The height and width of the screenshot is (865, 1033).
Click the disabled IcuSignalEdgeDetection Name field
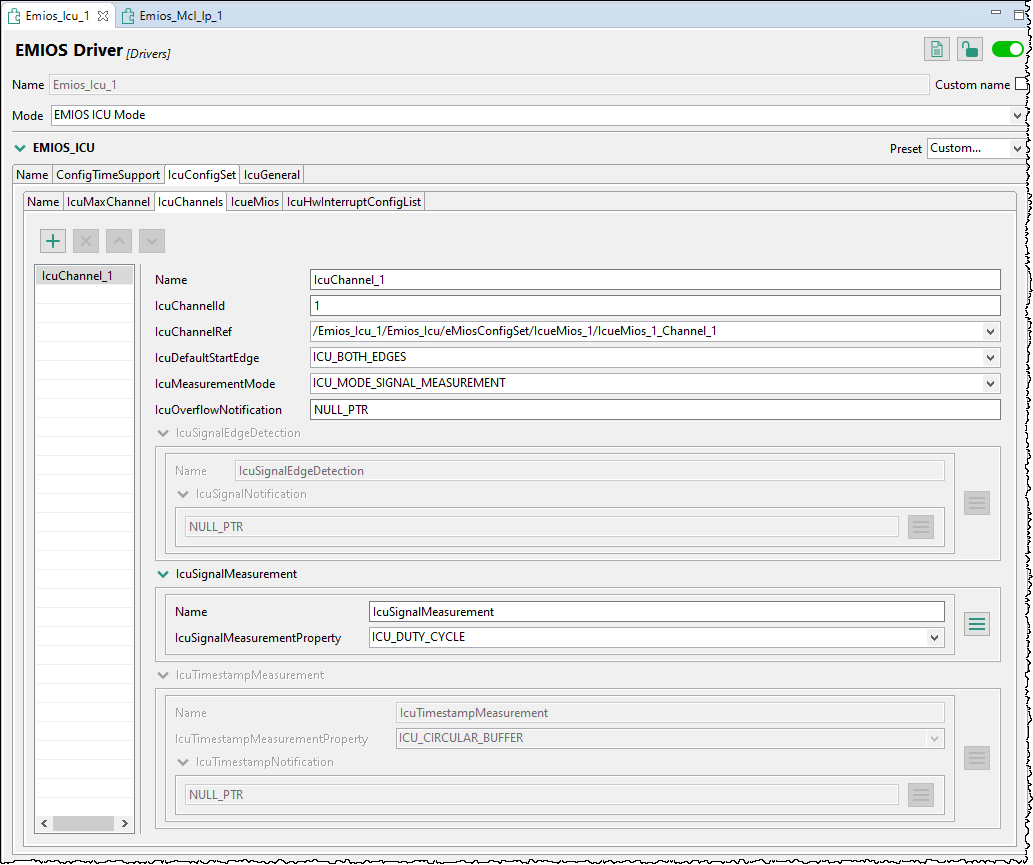[x=590, y=470]
